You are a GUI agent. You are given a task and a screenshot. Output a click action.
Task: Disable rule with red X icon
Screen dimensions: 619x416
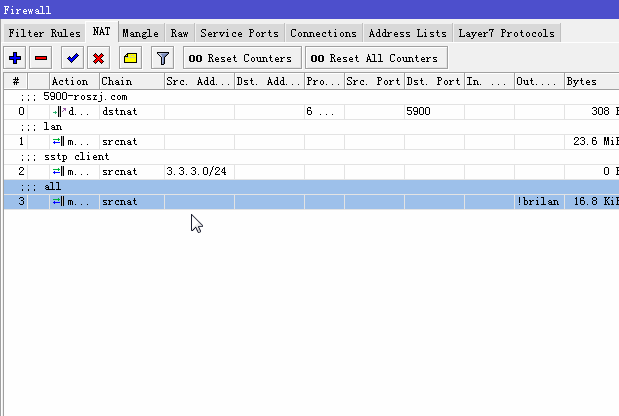99,58
